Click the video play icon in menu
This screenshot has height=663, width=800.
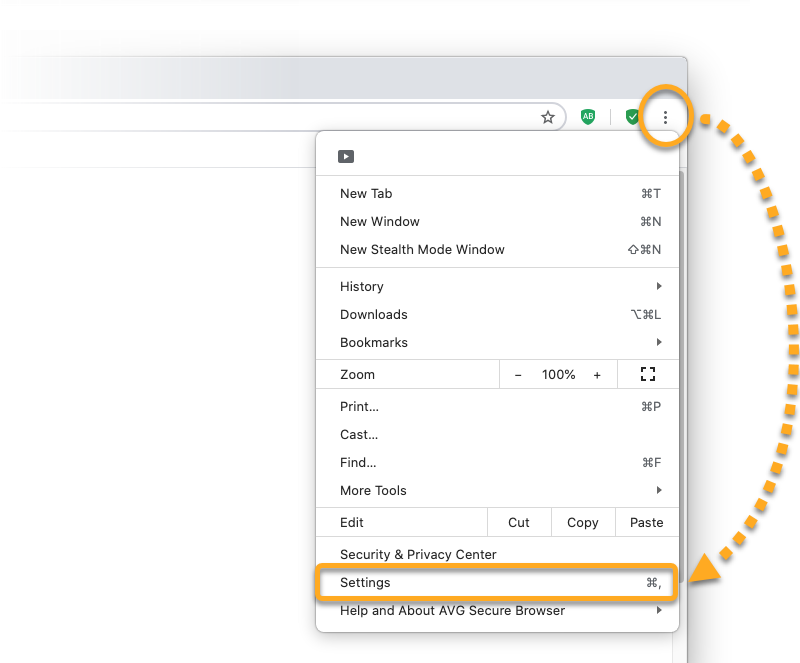346,156
